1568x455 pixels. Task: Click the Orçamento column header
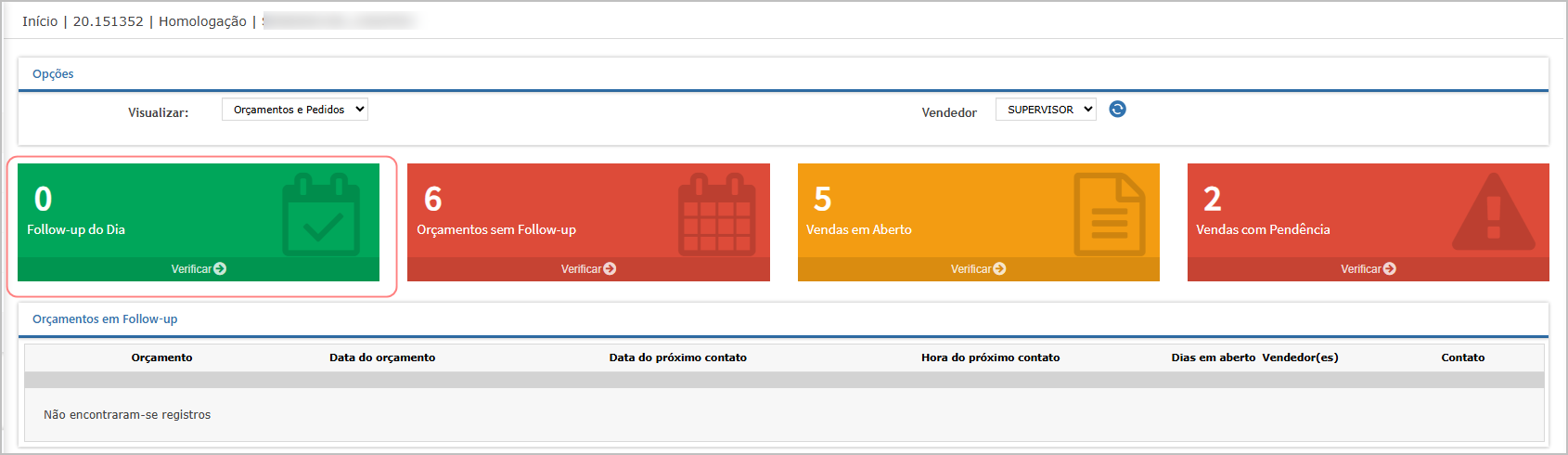[x=162, y=357]
